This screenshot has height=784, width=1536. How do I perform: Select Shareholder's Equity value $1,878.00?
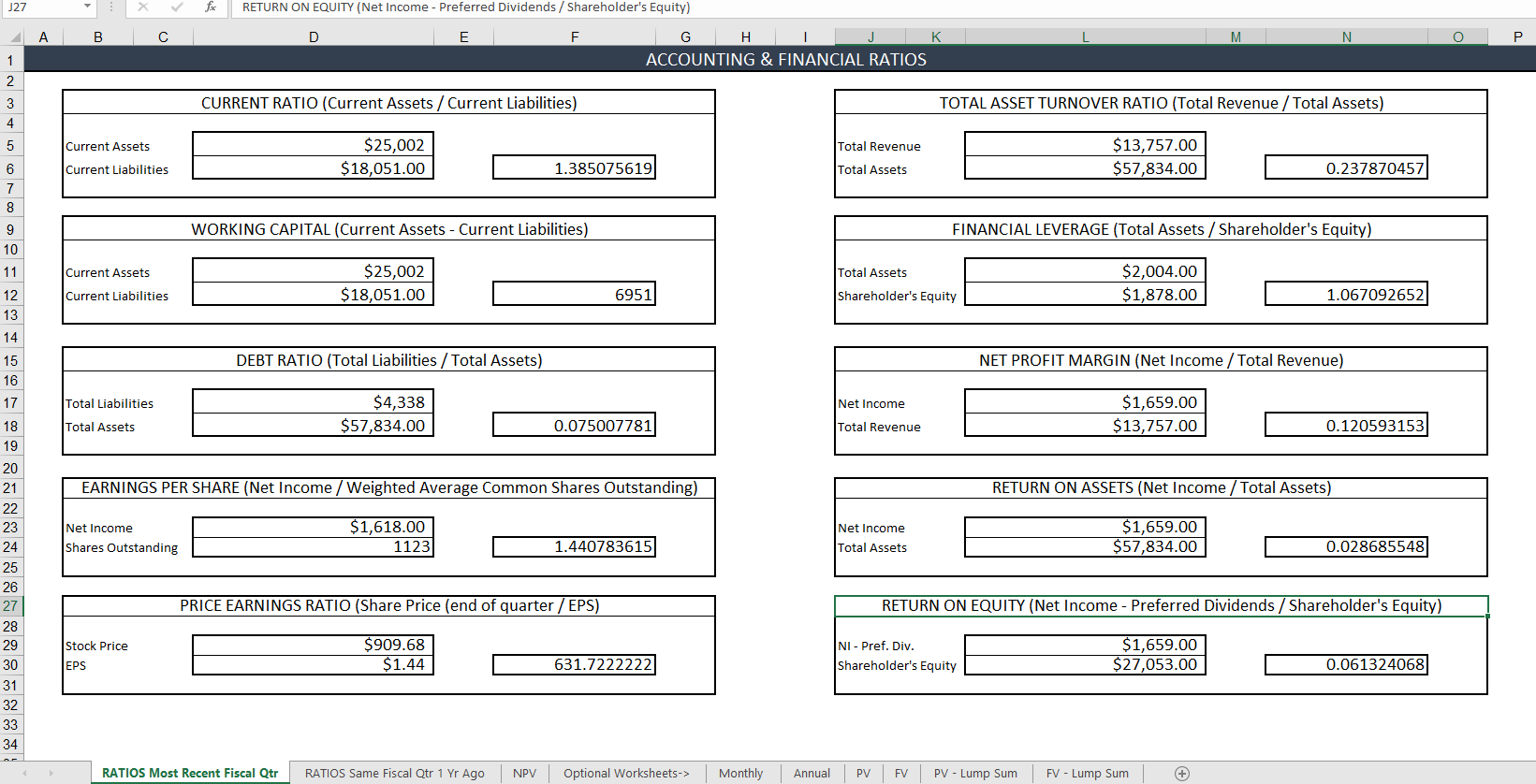[1086, 295]
